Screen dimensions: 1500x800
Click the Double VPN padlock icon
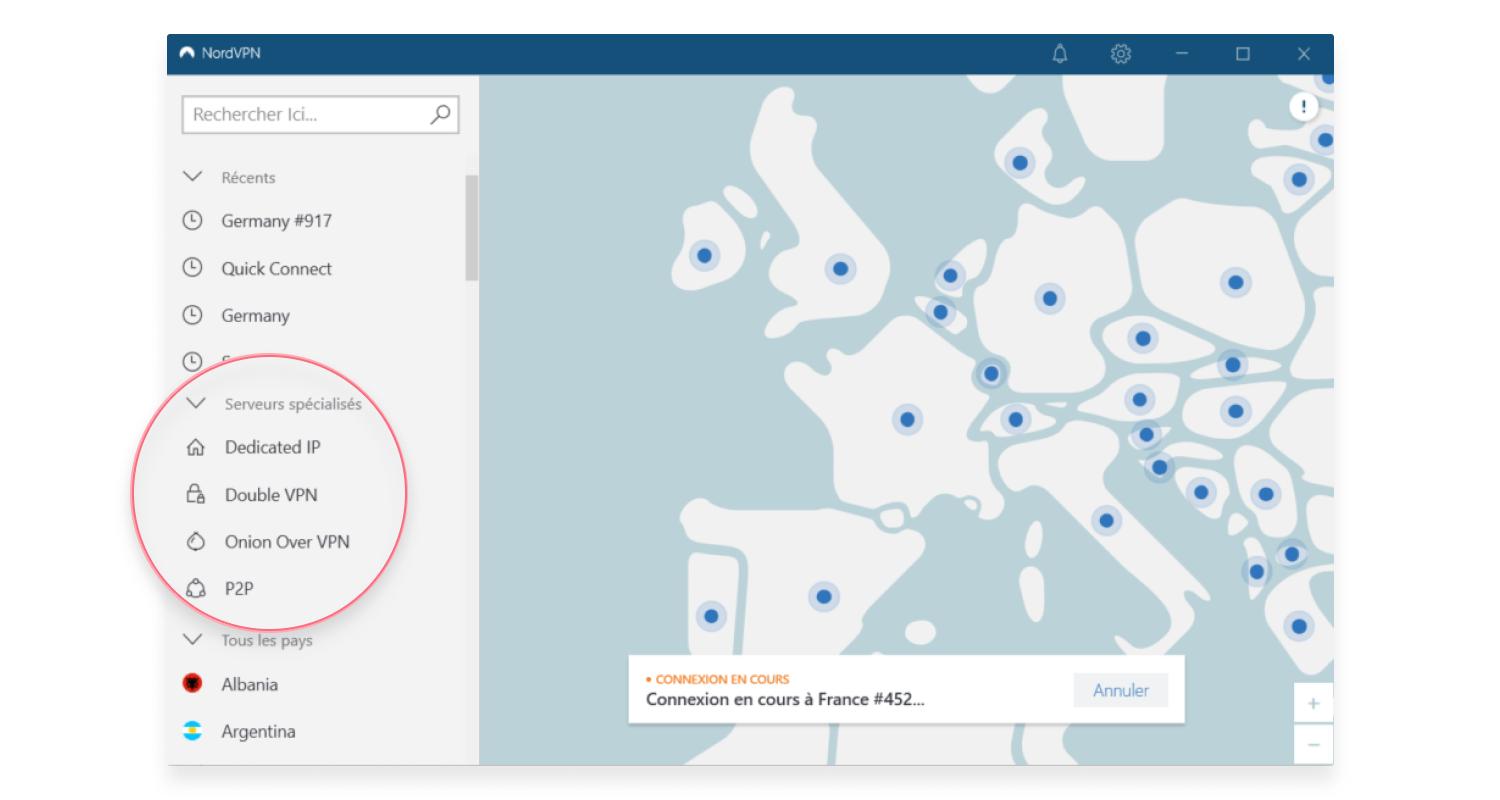click(196, 494)
